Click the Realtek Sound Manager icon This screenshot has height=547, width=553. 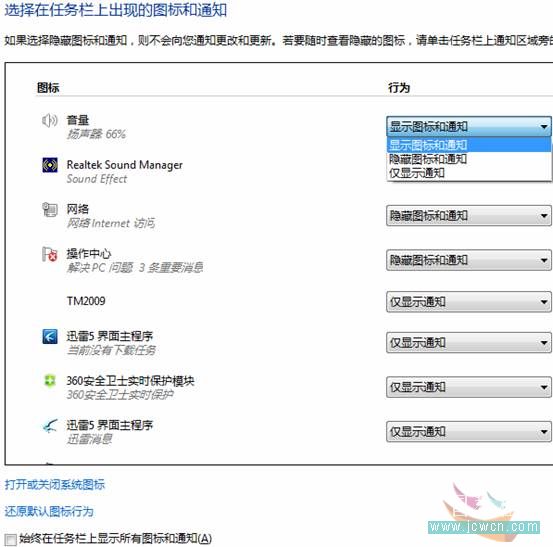pyautogui.click(x=50, y=165)
